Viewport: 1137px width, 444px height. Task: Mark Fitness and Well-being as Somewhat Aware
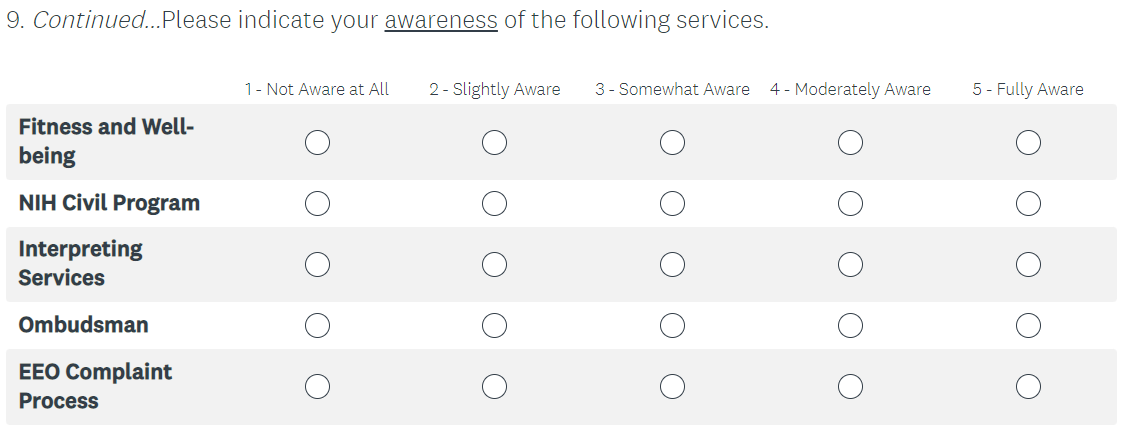672,143
